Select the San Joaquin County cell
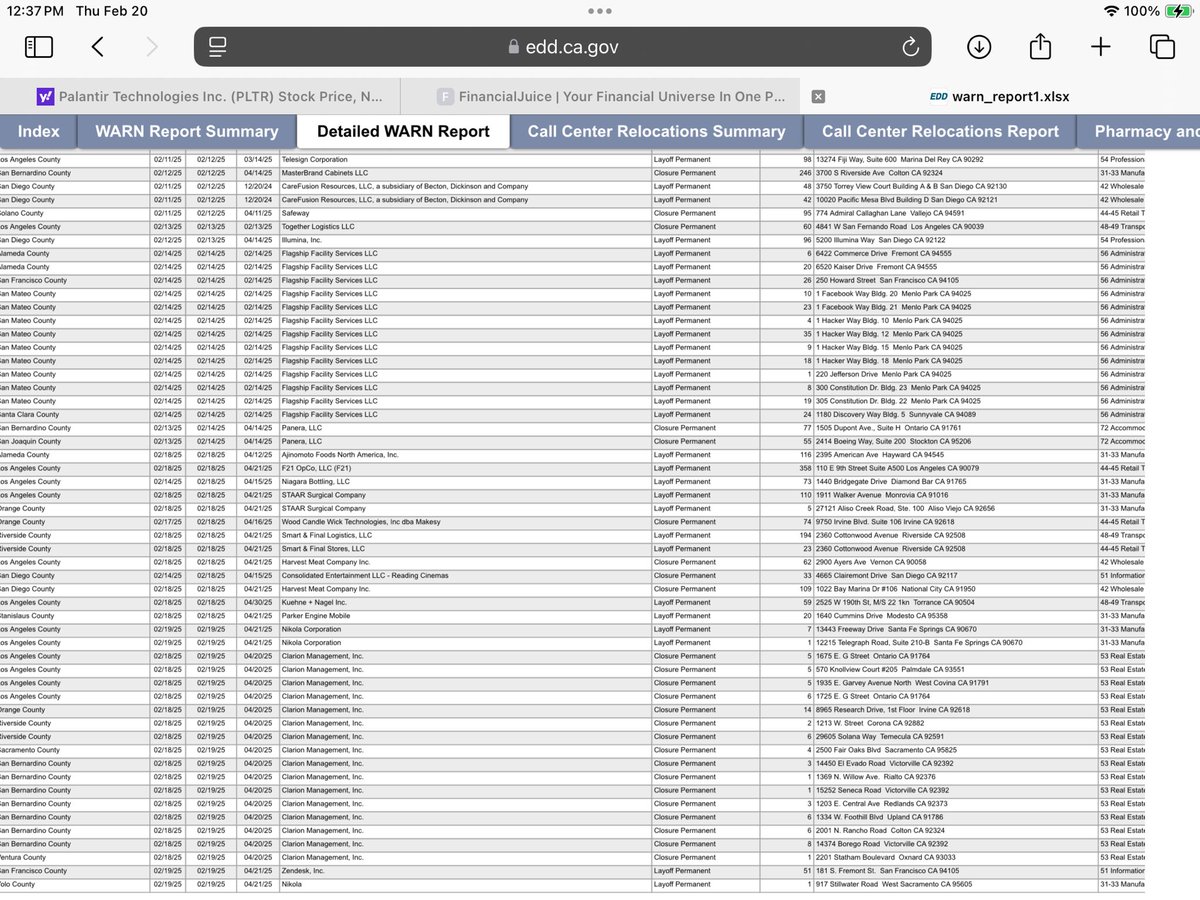 click(x=74, y=441)
